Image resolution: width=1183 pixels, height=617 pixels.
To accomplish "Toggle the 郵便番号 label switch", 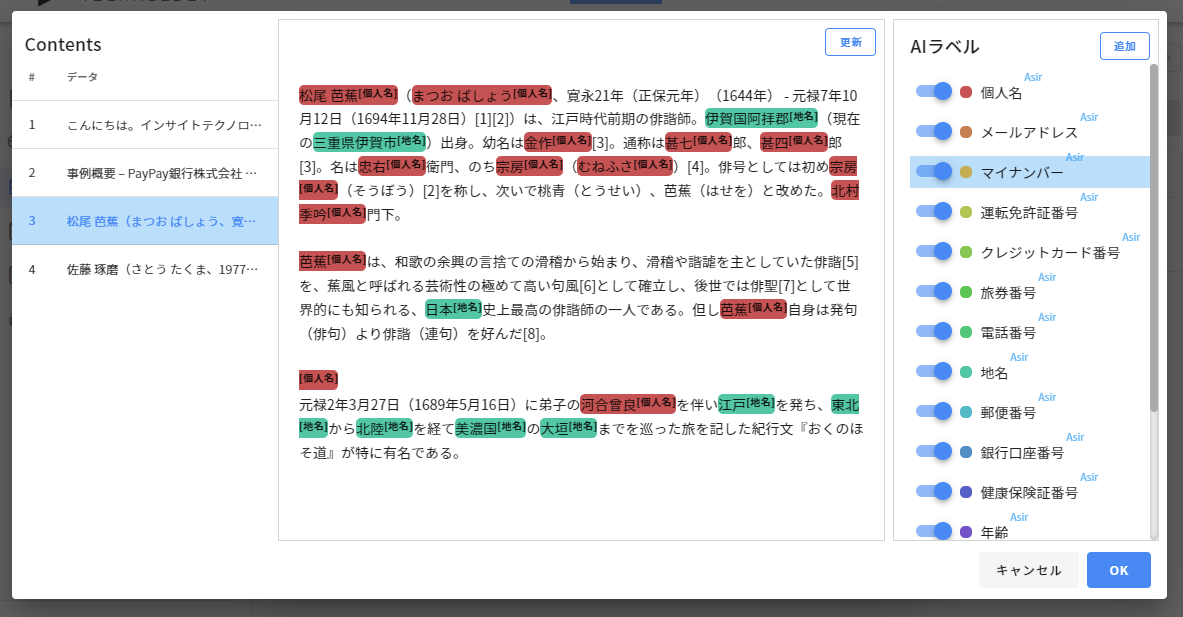I will tap(934, 411).
